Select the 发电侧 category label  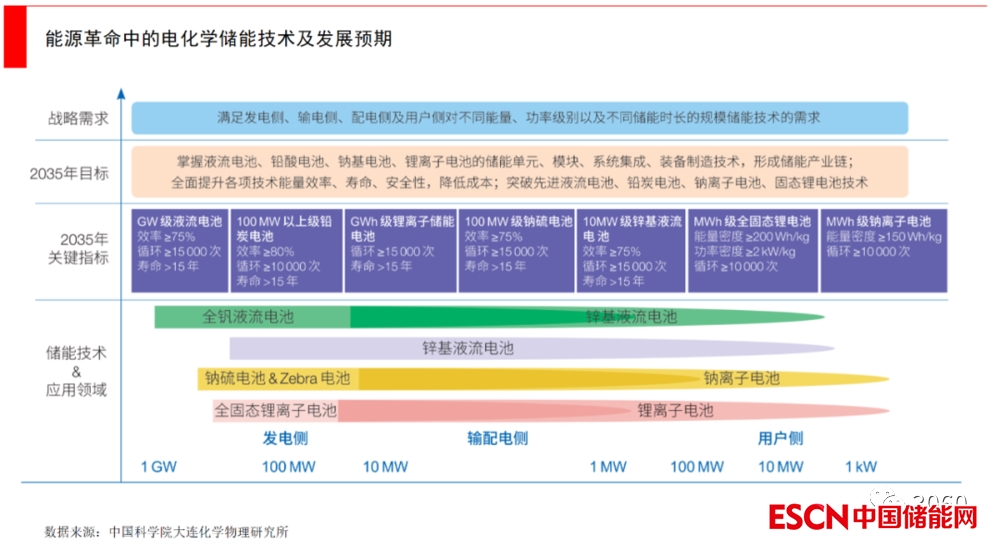[285, 438]
